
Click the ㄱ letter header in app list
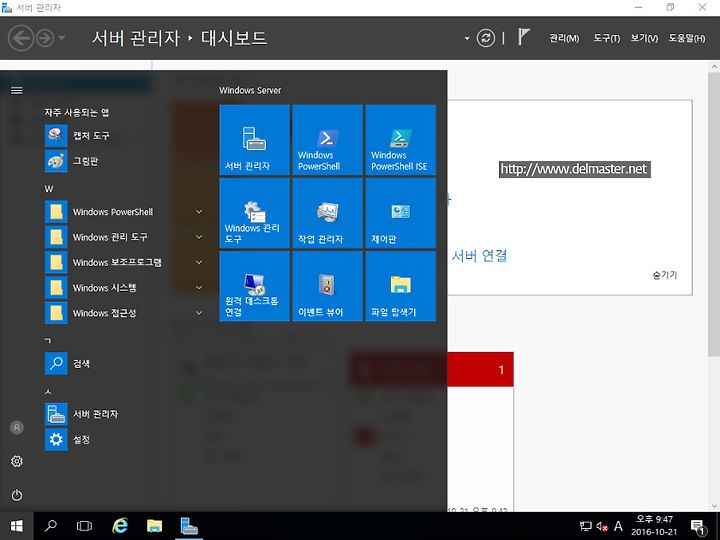48,341
